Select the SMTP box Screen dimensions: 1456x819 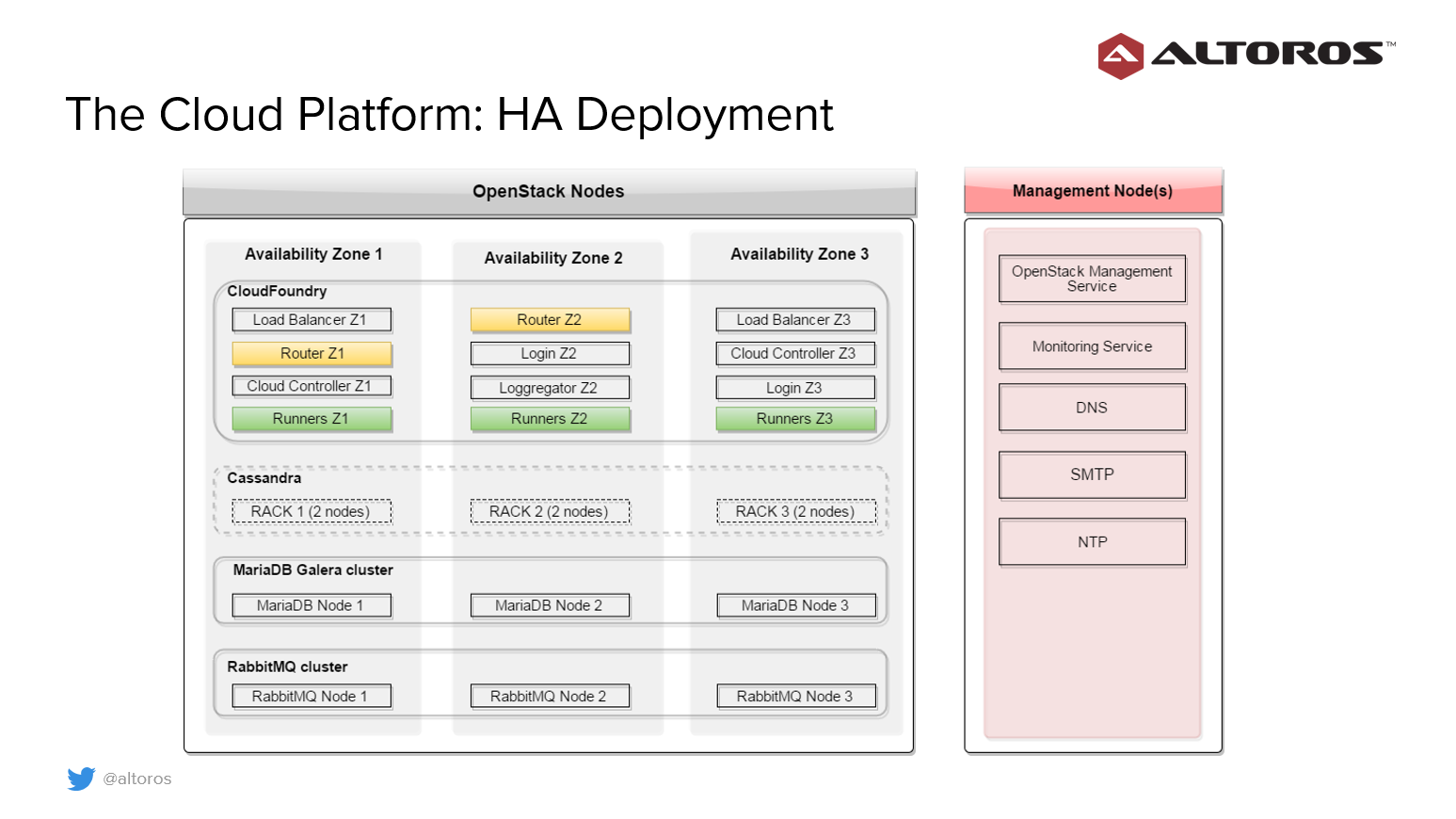[x=1093, y=474]
